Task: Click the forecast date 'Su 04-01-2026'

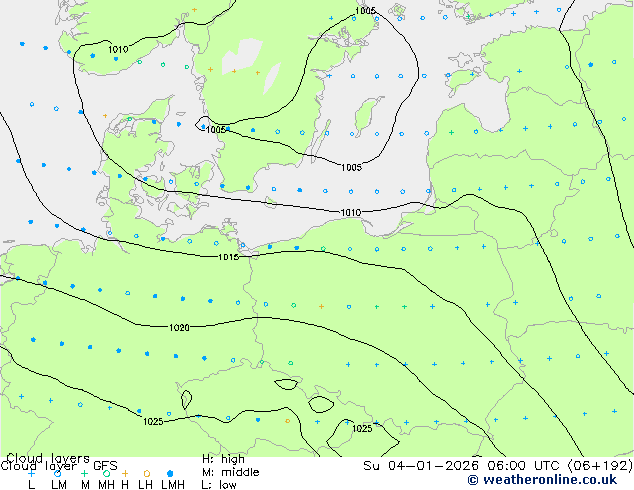Action: point(421,465)
